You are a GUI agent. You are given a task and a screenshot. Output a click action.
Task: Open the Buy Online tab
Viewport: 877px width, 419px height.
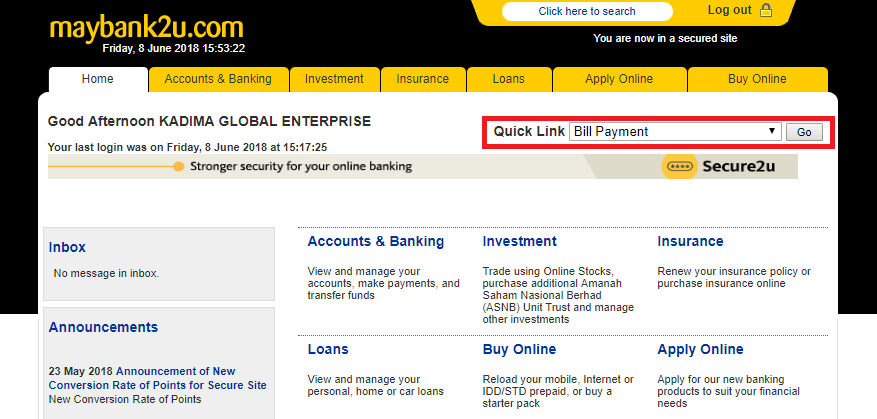[757, 79]
